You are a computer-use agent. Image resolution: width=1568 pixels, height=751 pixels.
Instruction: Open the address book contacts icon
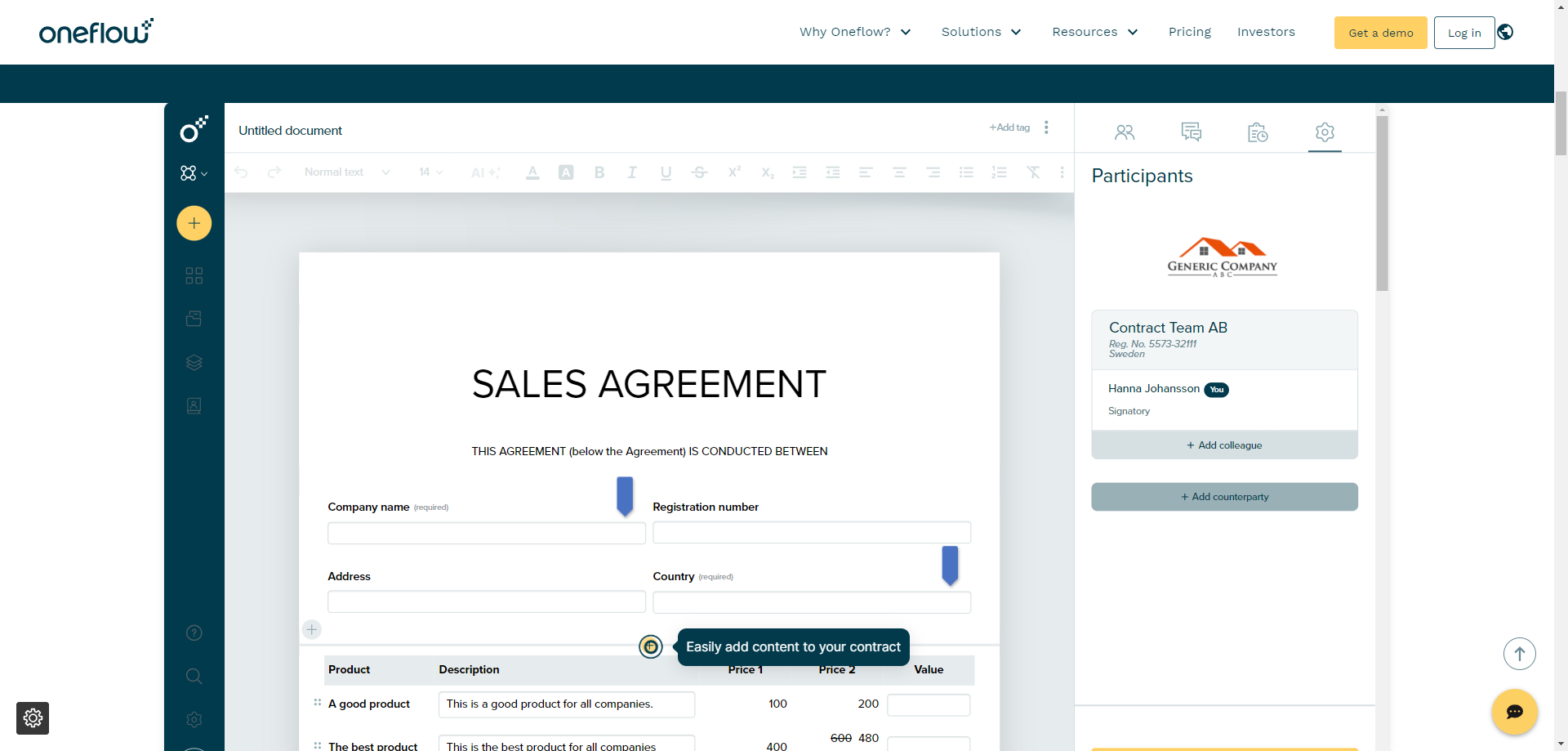194,406
